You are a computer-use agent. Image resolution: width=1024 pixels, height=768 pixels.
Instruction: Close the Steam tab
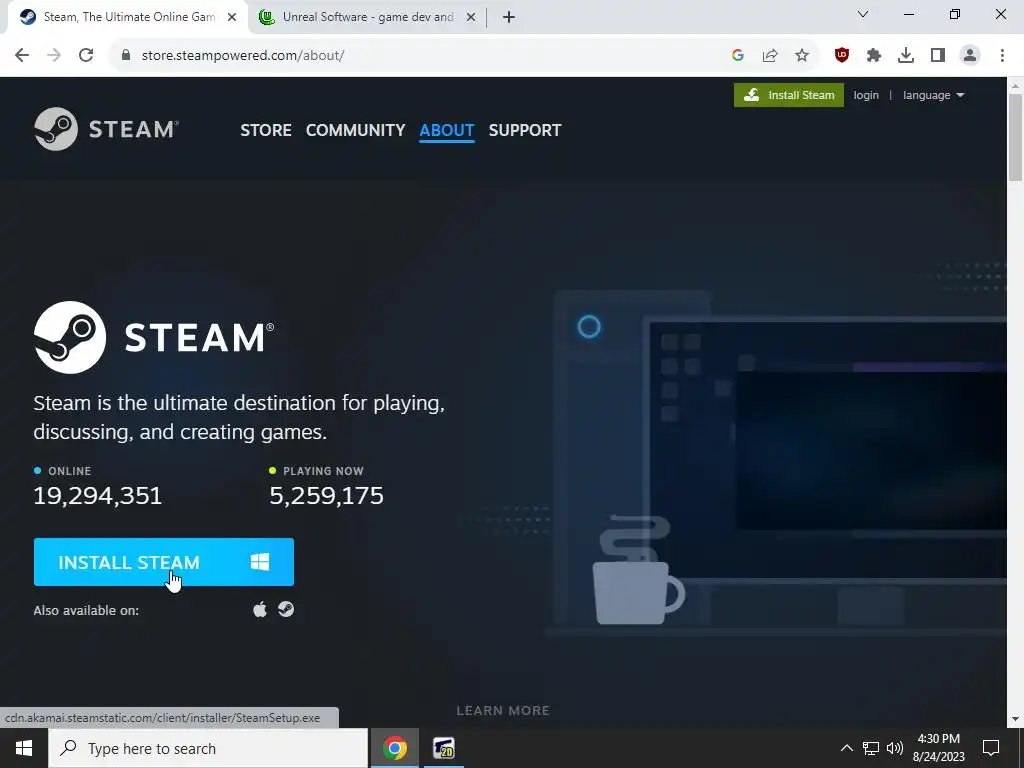231,17
